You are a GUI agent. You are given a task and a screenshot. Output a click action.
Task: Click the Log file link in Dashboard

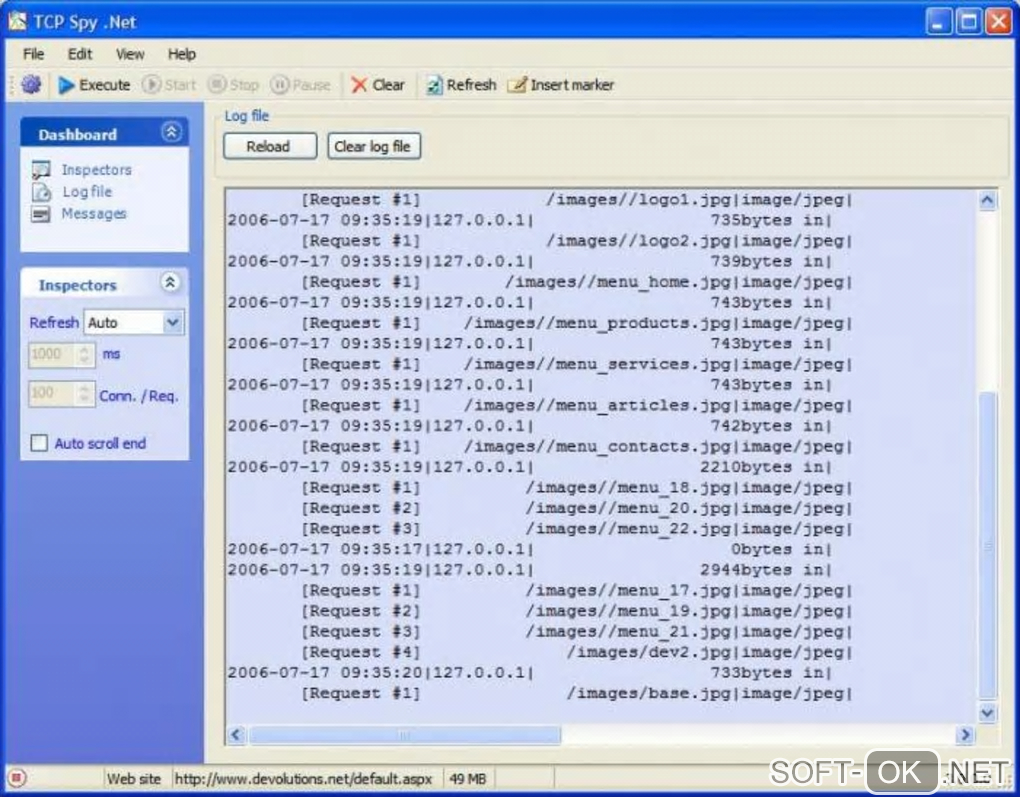pyautogui.click(x=87, y=191)
